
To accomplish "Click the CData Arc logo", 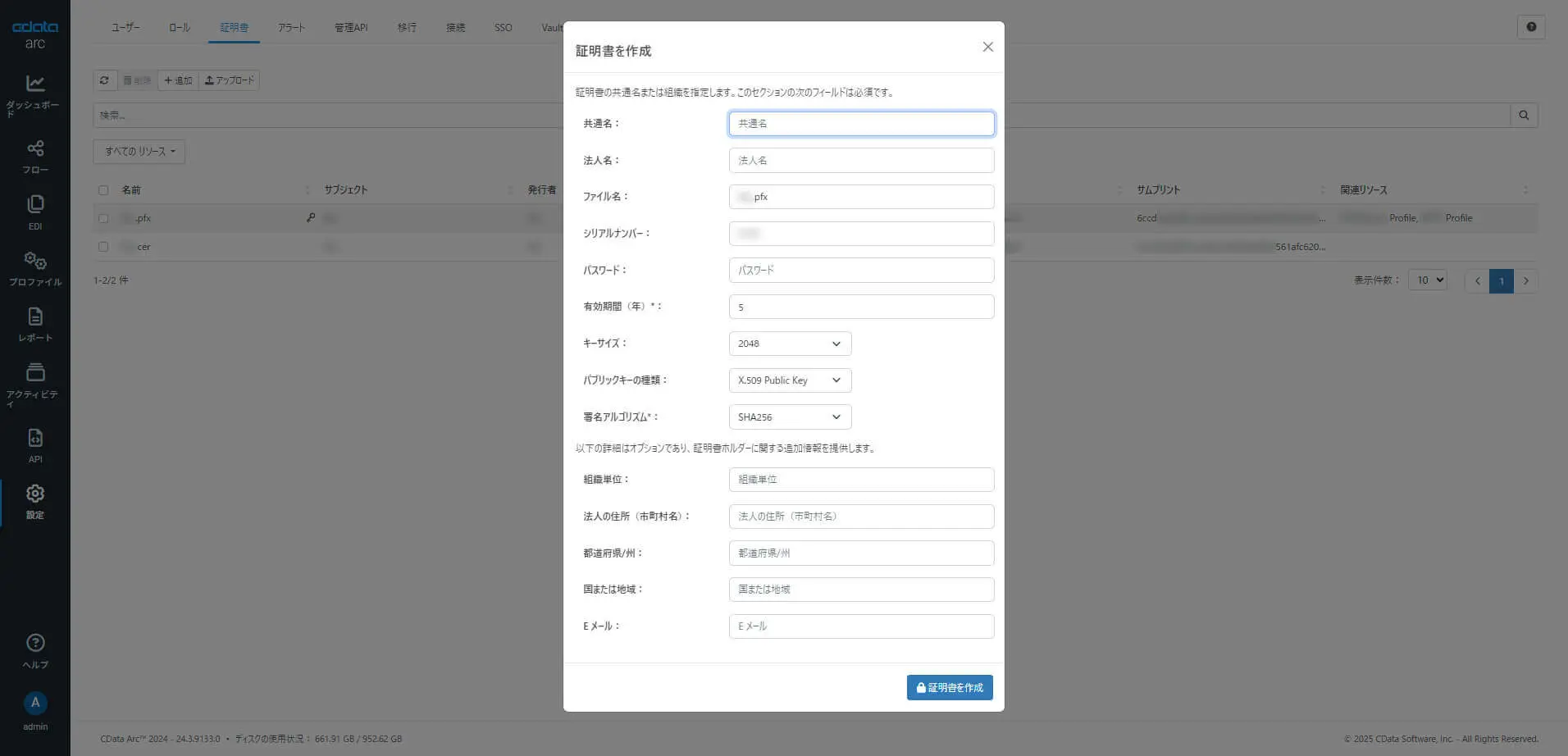I will 35,34.
